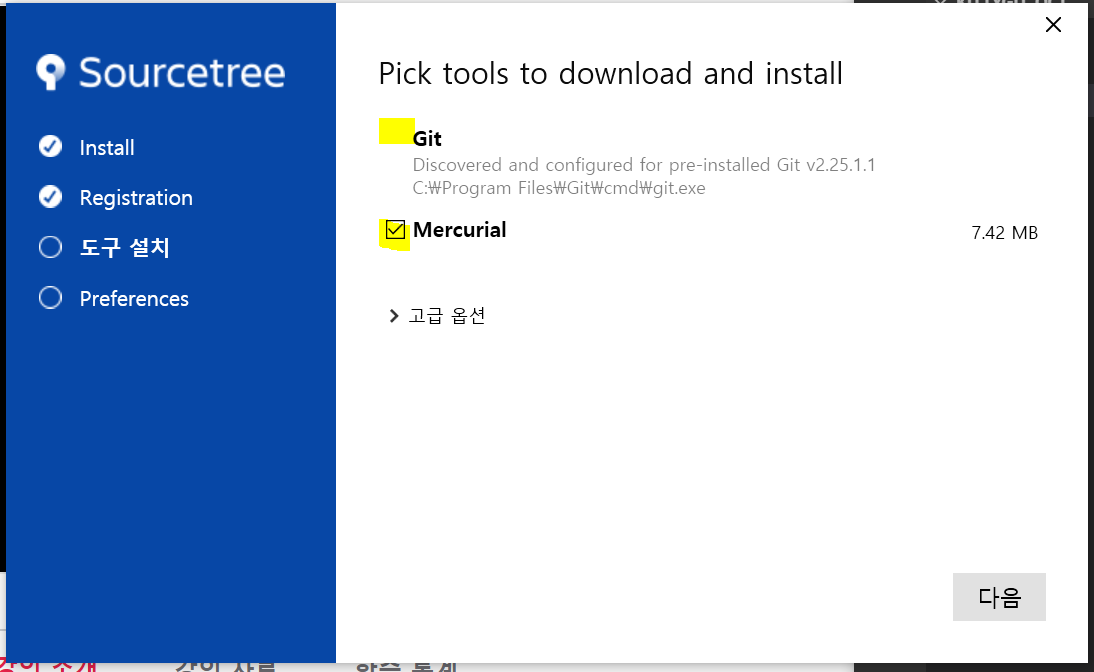Click the Git tool name
Image resolution: width=1094 pixels, height=672 pixels.
(427, 138)
